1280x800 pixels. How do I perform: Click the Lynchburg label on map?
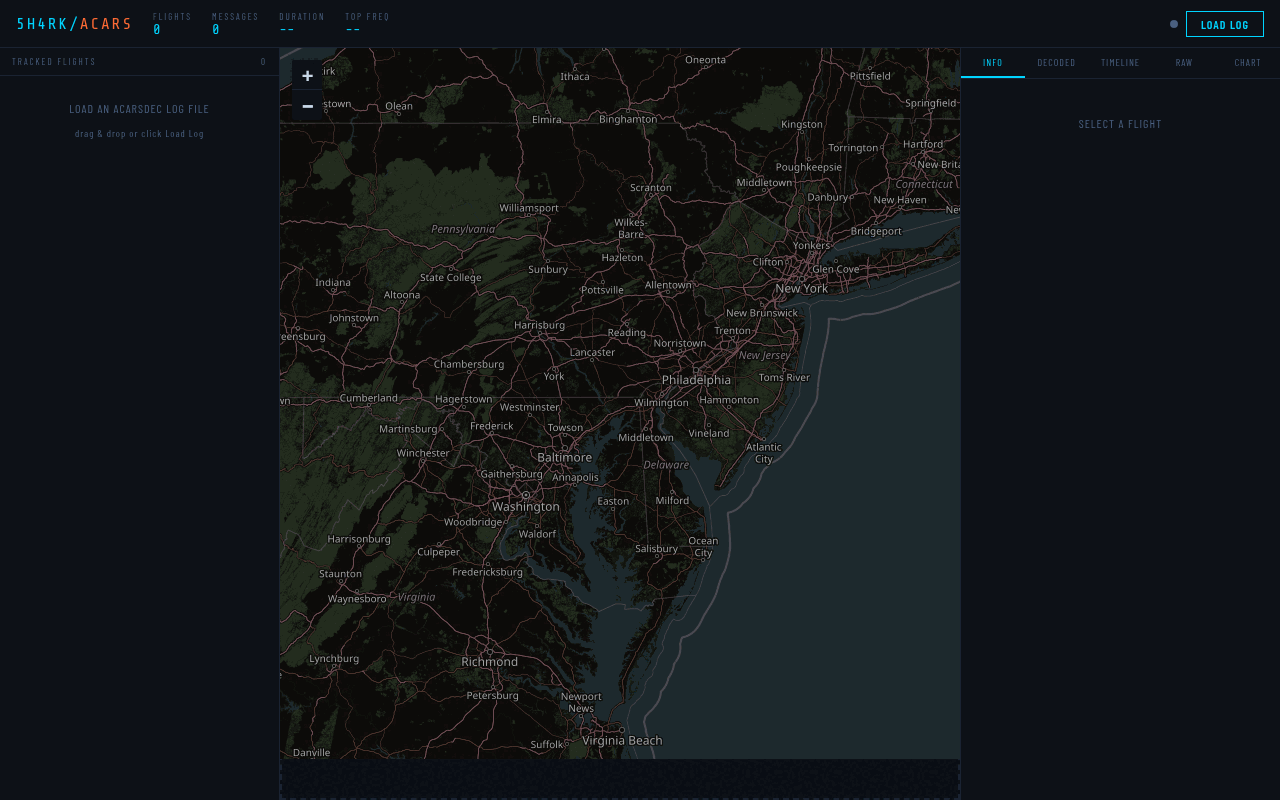pyautogui.click(x=334, y=659)
